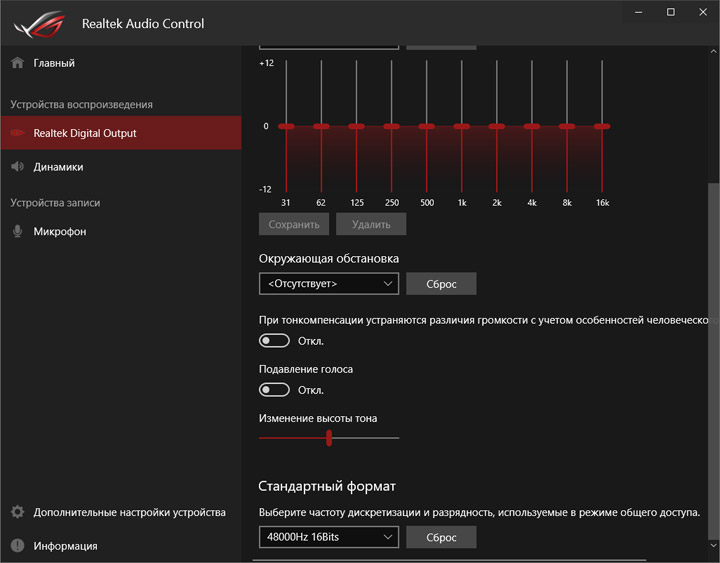720x563 pixels.
Task: Click the speaker icon next to Динамики
Action: pyautogui.click(x=17, y=167)
